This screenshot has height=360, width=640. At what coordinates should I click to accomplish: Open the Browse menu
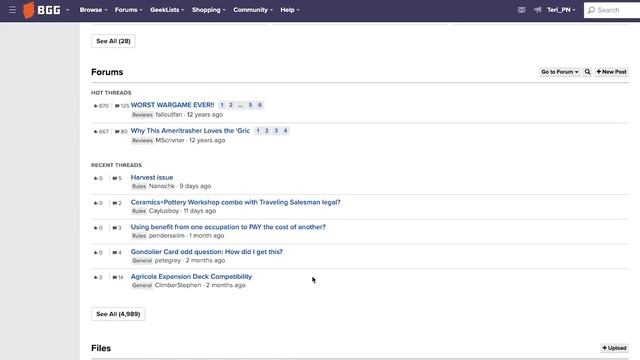(x=93, y=10)
